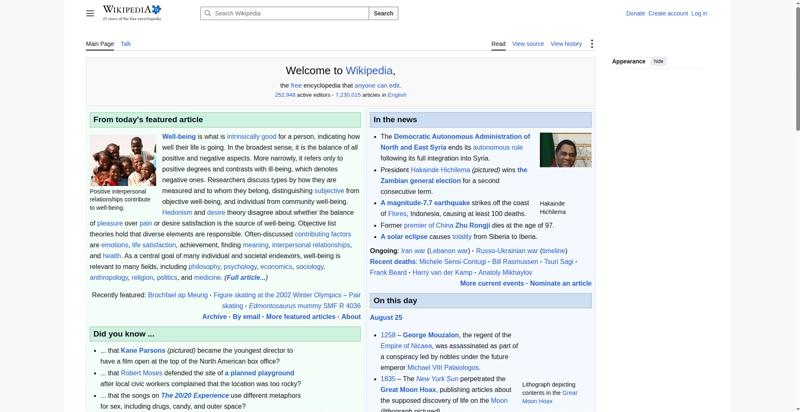This screenshot has height=412, width=800.
Task: Open the English language link
Action: [397, 95]
